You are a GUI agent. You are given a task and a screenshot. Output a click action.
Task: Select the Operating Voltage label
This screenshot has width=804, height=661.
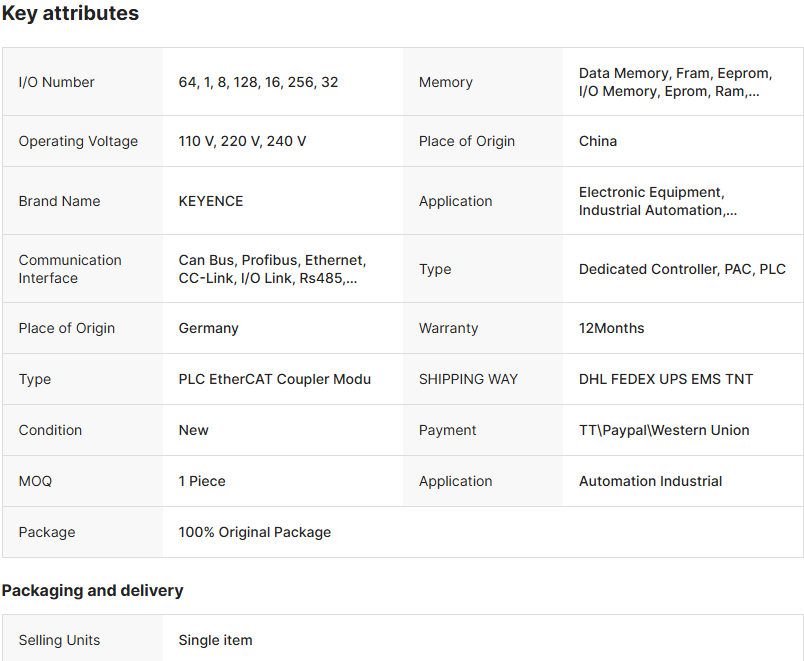tap(78, 141)
